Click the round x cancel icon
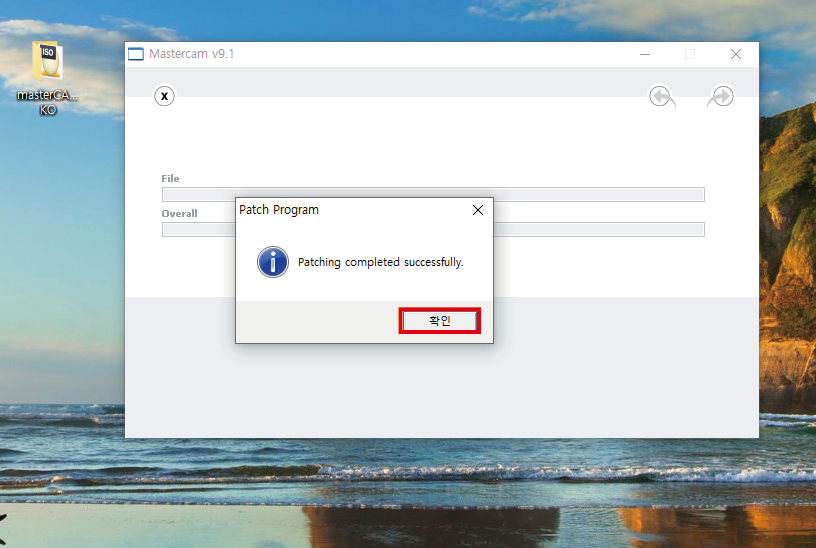The image size is (816, 548). [x=164, y=96]
